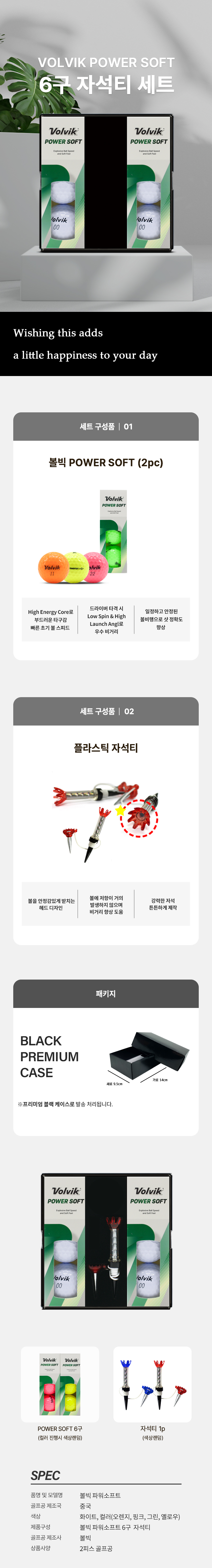Click the Low Spin & High Launch feature text
Viewport: 212px width, 1568px height.
pos(106,620)
